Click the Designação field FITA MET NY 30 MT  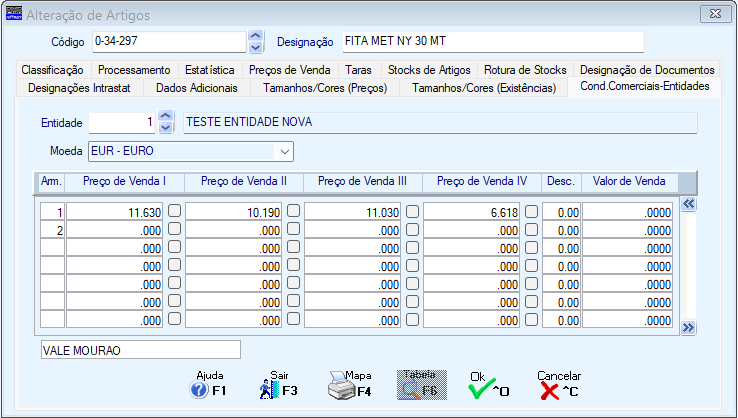tap(493, 41)
